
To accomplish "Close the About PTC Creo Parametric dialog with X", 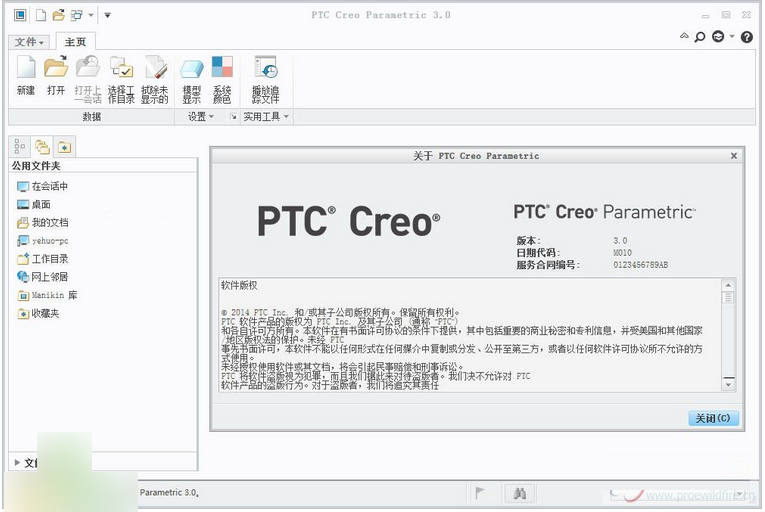I will pyautogui.click(x=734, y=156).
